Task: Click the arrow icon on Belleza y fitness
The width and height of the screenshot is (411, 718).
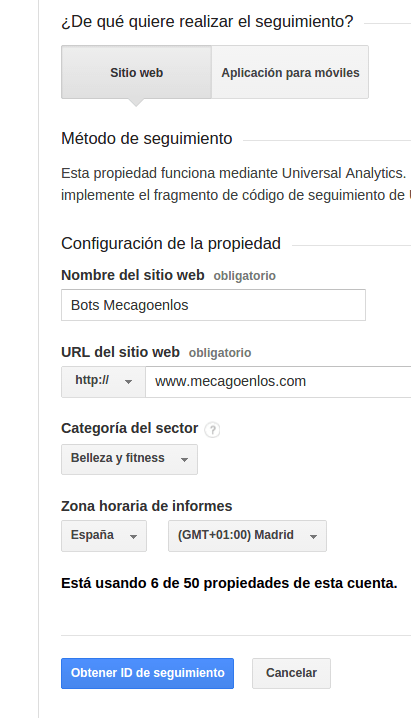Action: pyautogui.click(x=184, y=460)
